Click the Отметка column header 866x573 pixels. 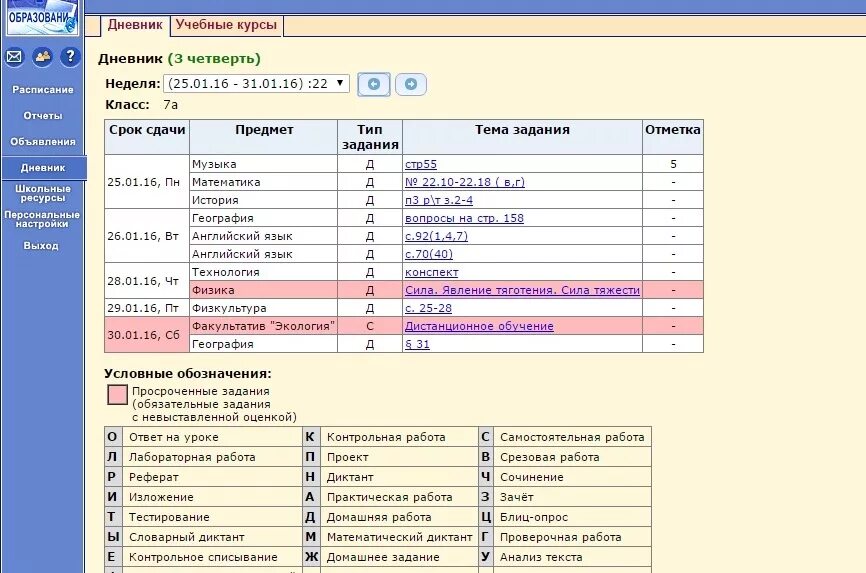click(673, 136)
